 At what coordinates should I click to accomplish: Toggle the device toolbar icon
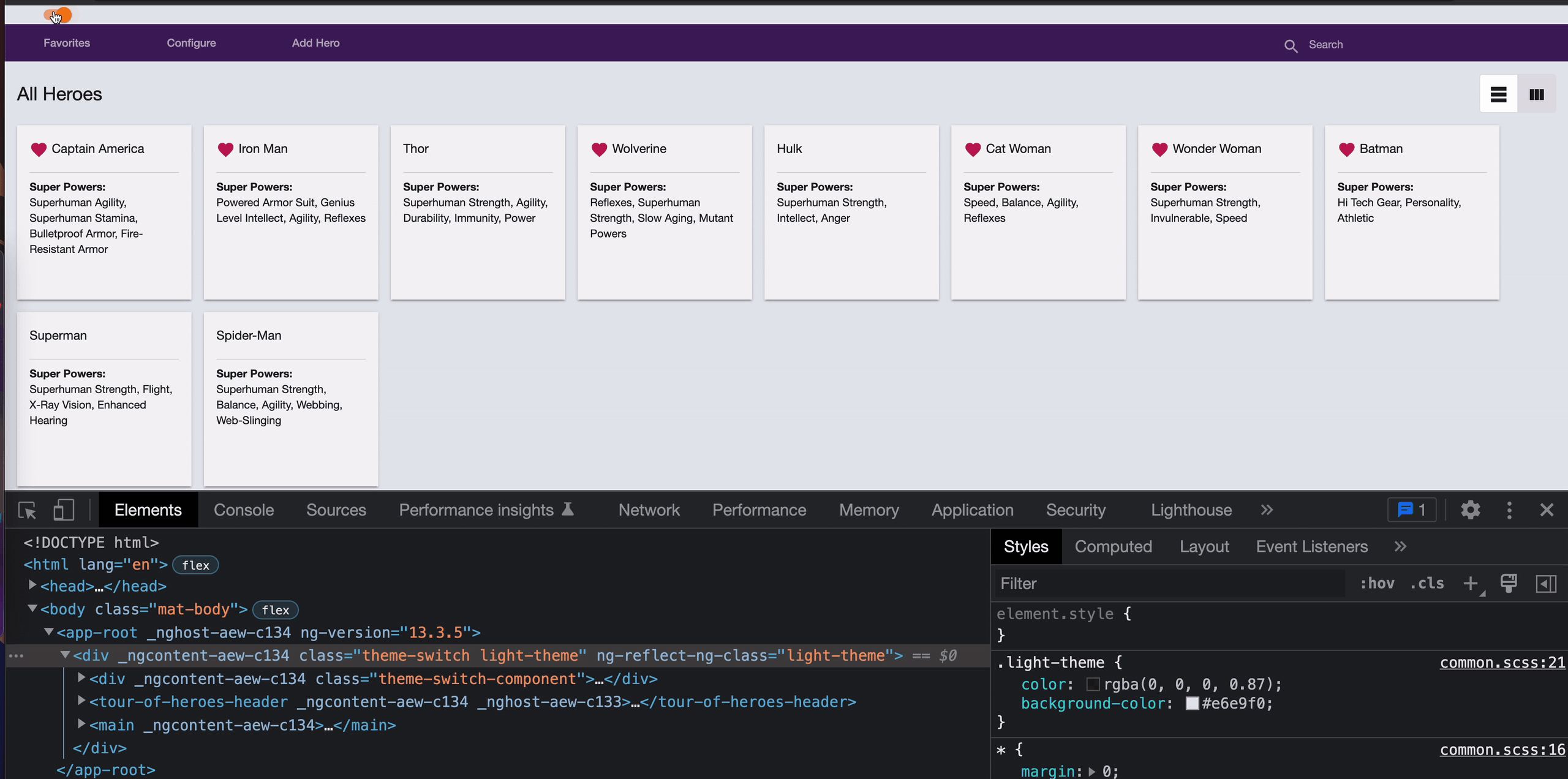click(64, 510)
